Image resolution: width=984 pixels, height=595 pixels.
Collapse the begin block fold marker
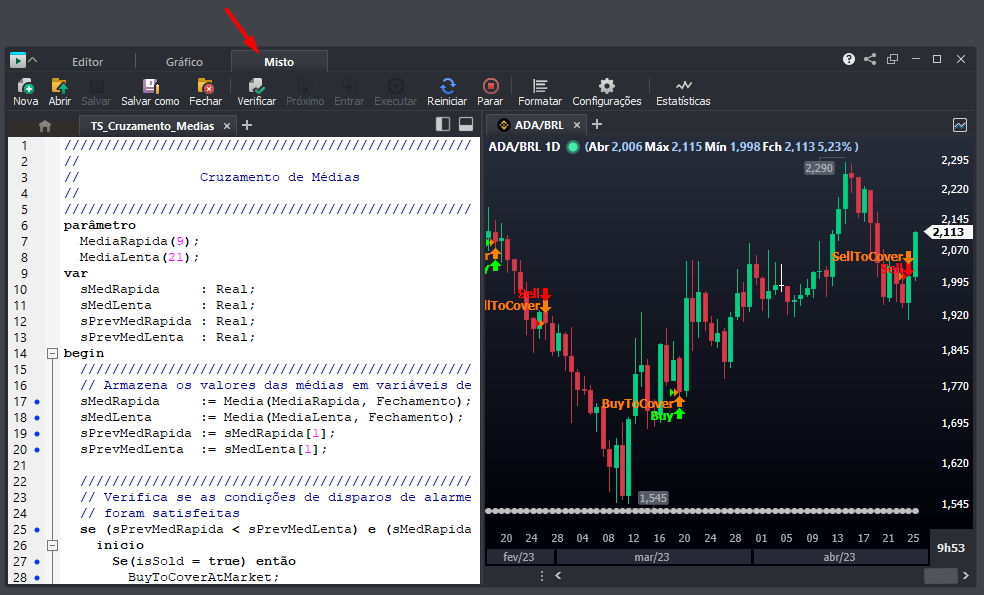[x=51, y=353]
